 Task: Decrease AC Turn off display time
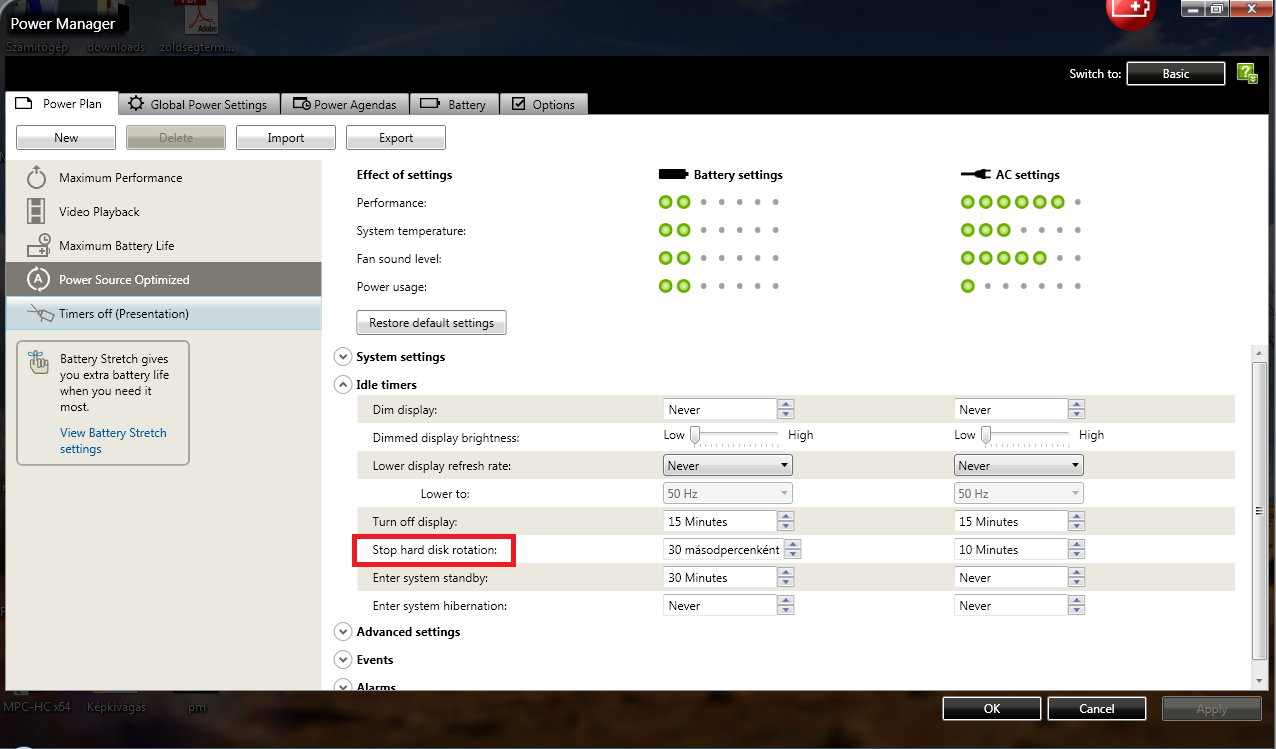pos(1076,527)
